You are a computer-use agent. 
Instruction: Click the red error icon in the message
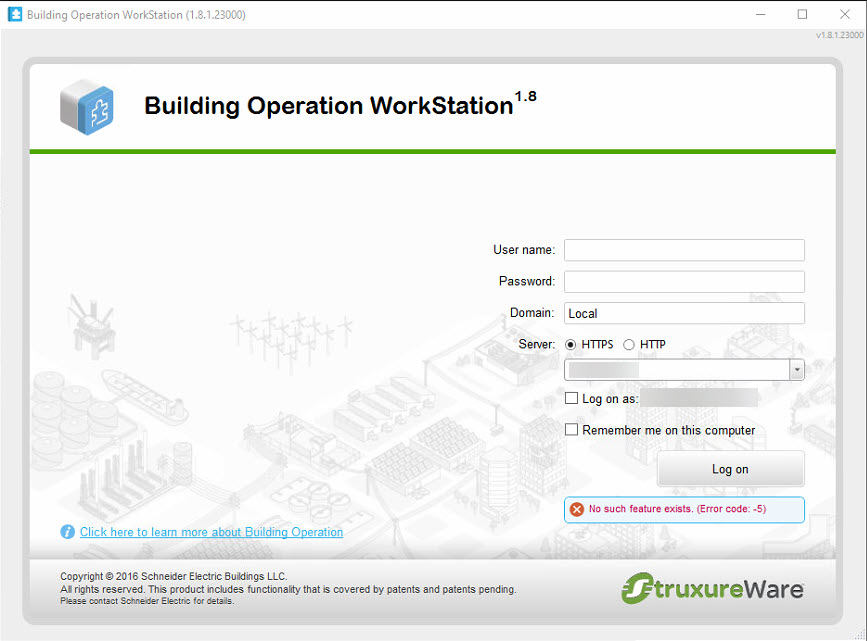click(577, 509)
